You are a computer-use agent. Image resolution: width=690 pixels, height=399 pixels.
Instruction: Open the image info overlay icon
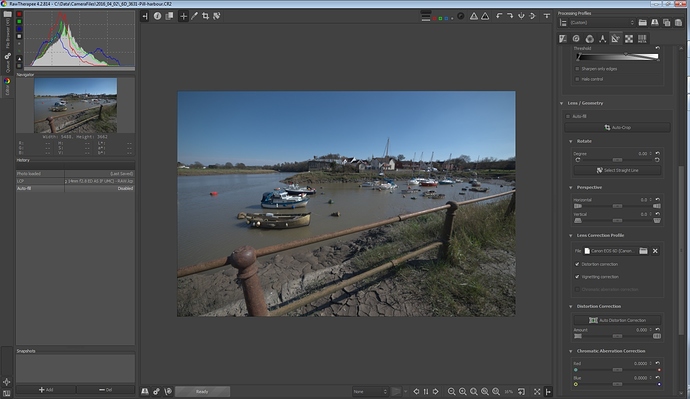(x=157, y=16)
